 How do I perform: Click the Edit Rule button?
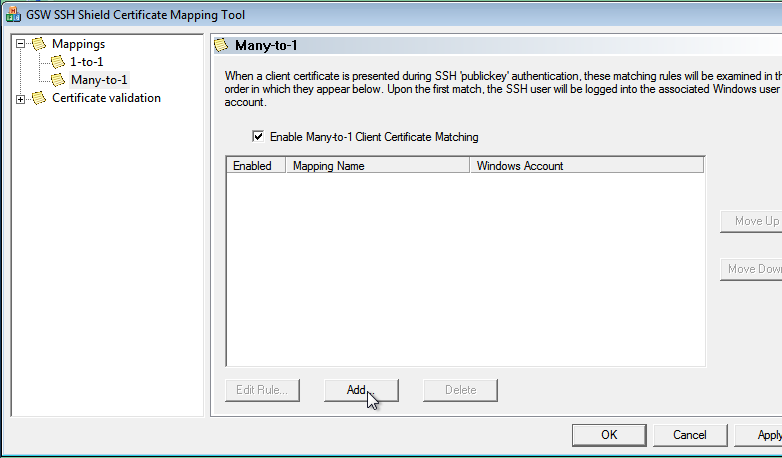(262, 390)
